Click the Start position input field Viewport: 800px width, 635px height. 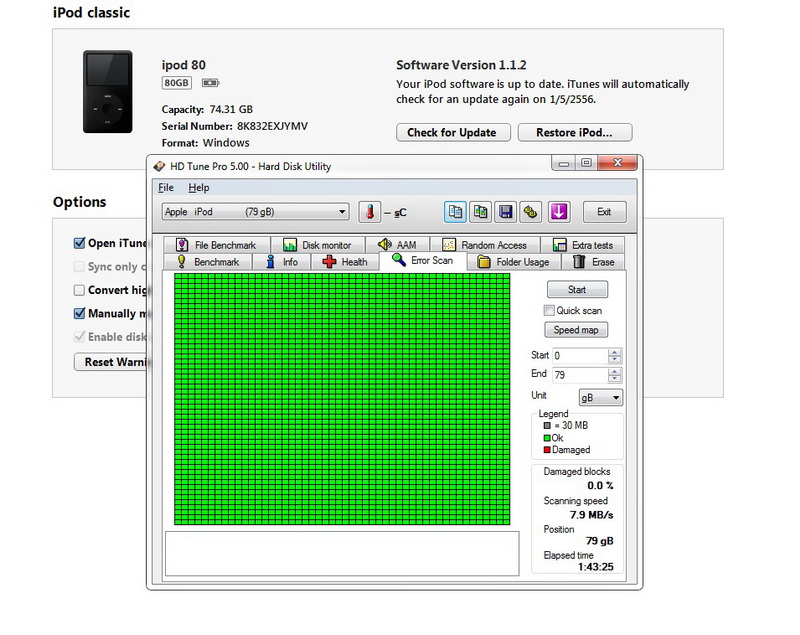click(x=581, y=355)
